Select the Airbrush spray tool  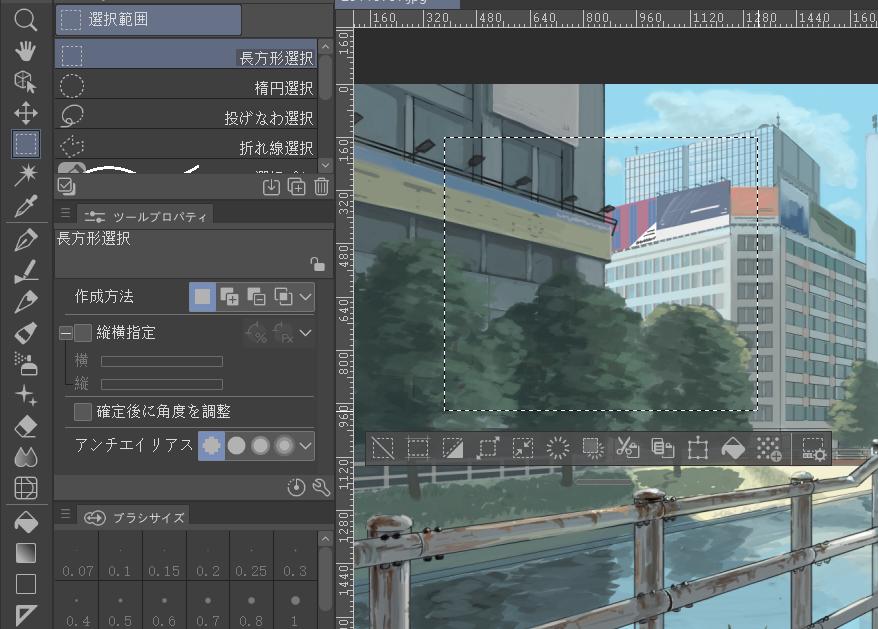(26, 364)
